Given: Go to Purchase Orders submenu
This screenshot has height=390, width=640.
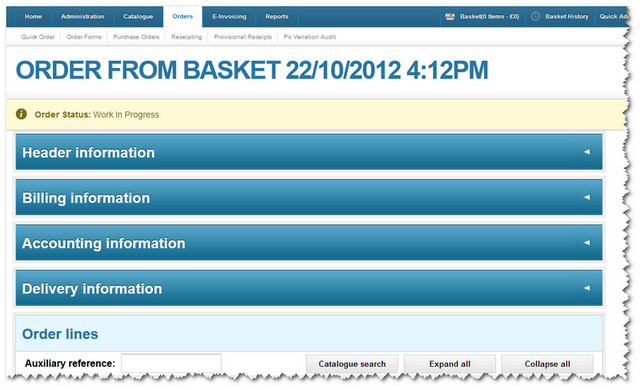Looking at the screenshot, I should pyautogui.click(x=136, y=37).
